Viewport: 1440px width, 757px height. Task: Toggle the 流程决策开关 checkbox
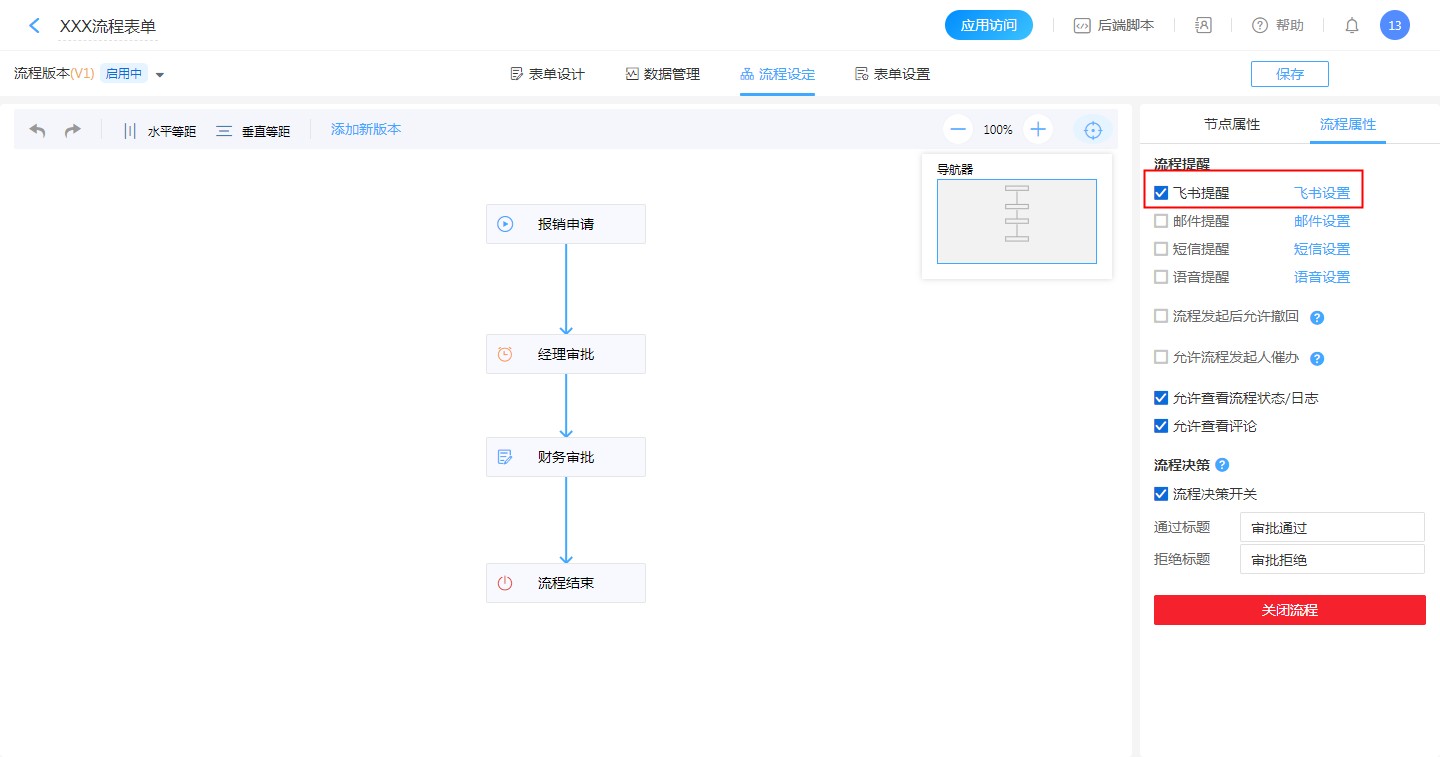pyautogui.click(x=1161, y=494)
